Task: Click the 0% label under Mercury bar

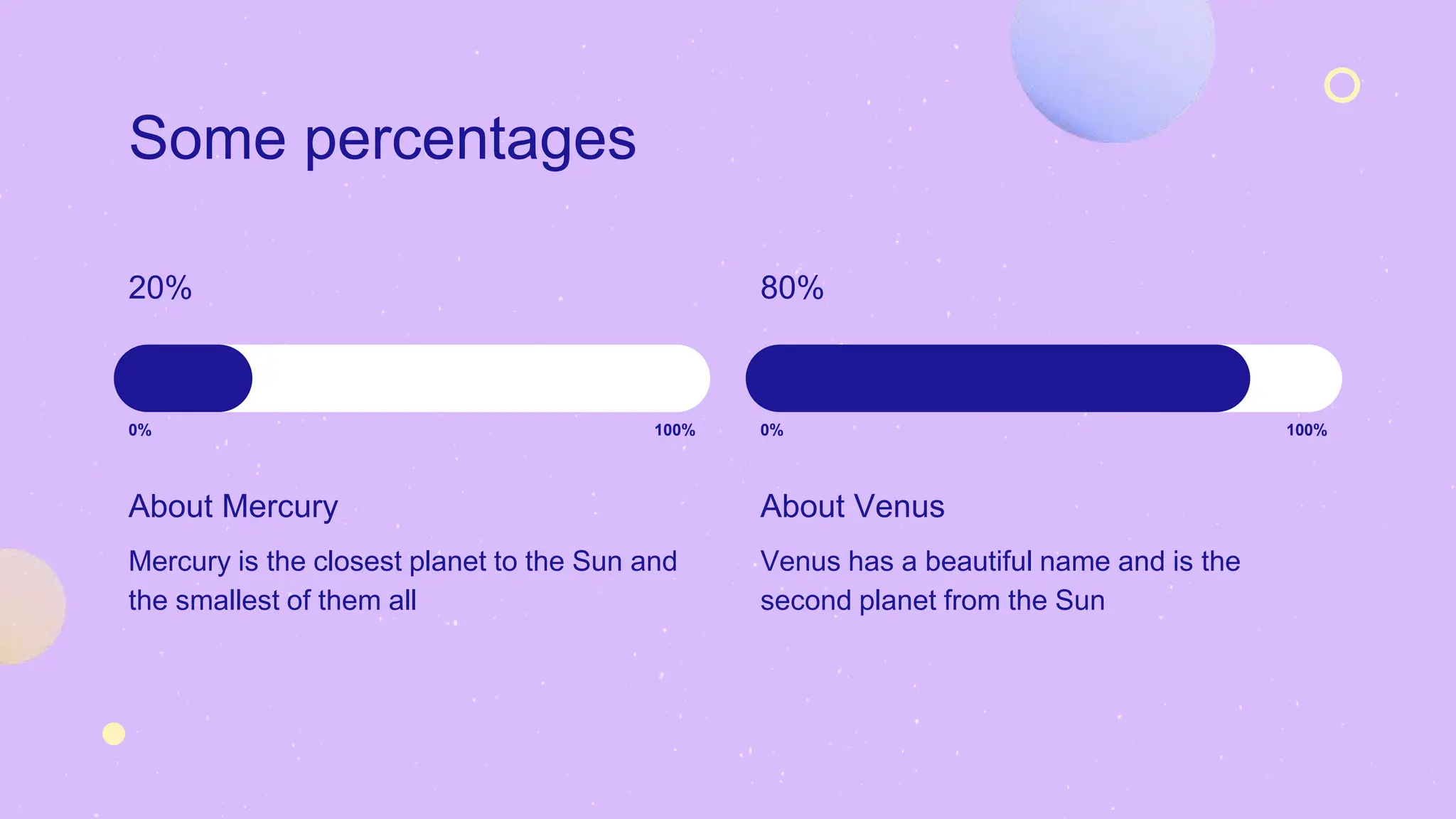Action: 140,430
